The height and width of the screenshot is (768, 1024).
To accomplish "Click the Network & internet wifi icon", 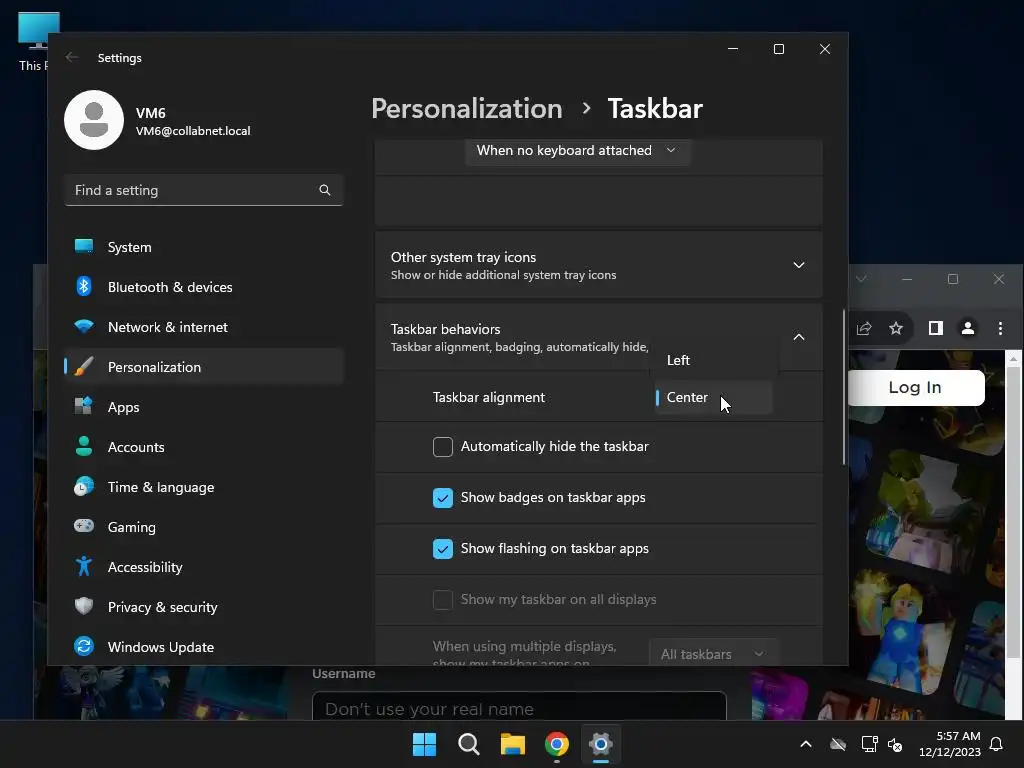I will tap(84, 327).
